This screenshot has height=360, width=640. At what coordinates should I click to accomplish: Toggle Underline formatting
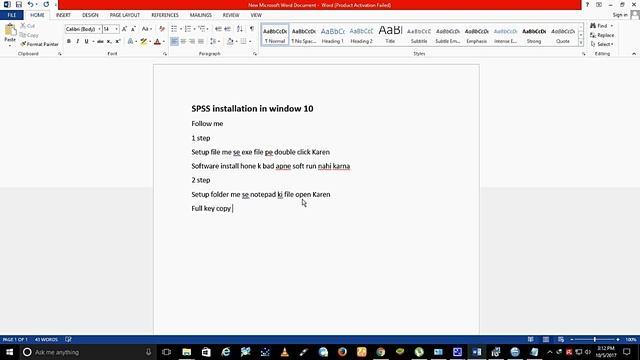click(x=86, y=41)
